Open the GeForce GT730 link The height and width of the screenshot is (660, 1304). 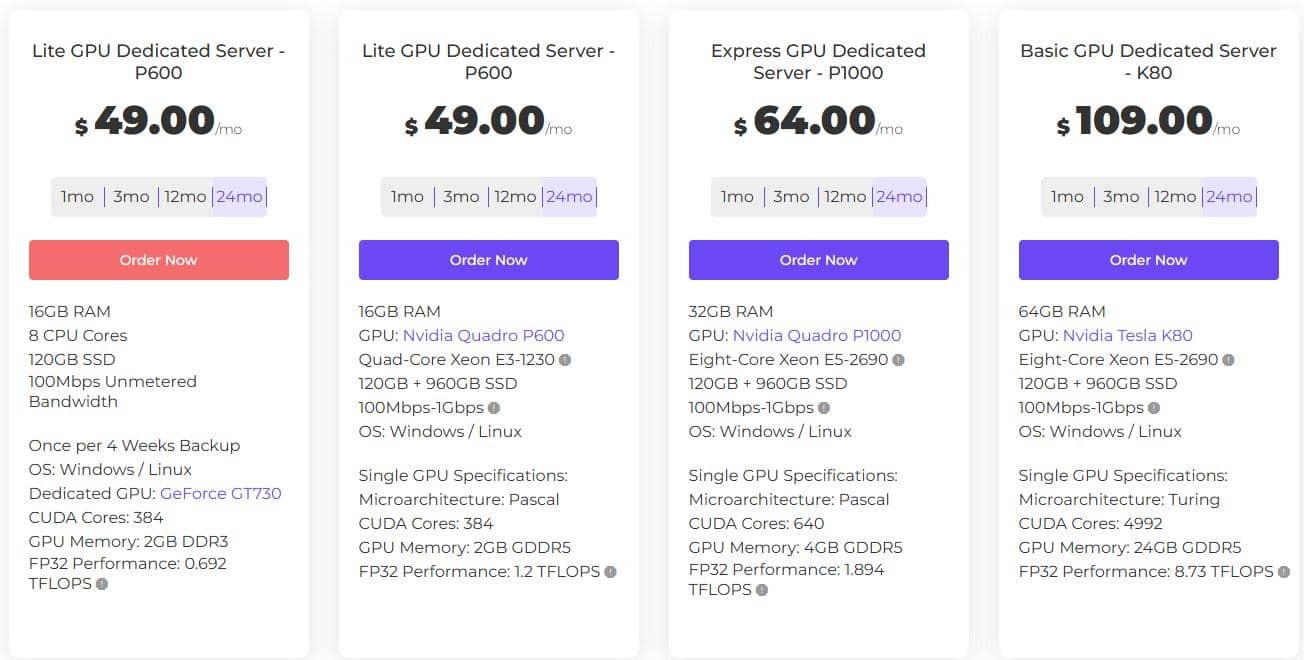pos(220,494)
